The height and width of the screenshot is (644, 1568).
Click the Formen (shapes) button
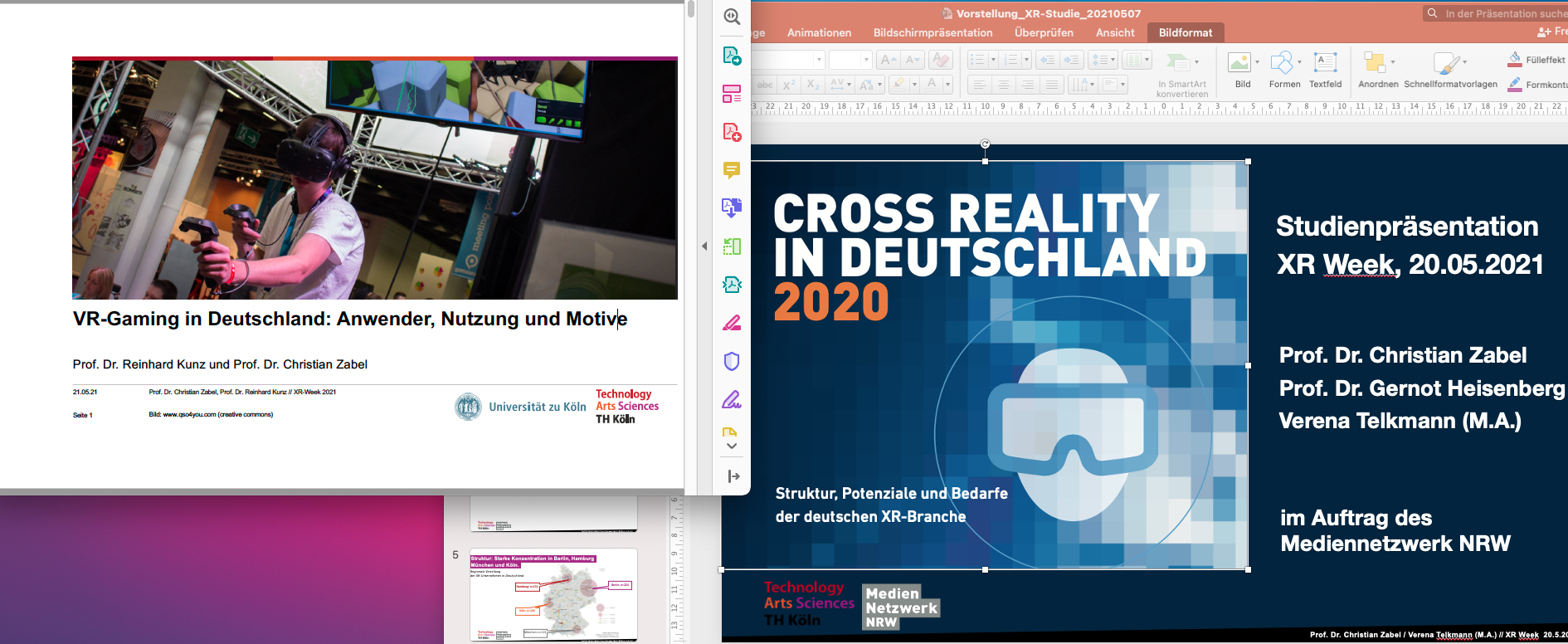coord(1284,70)
